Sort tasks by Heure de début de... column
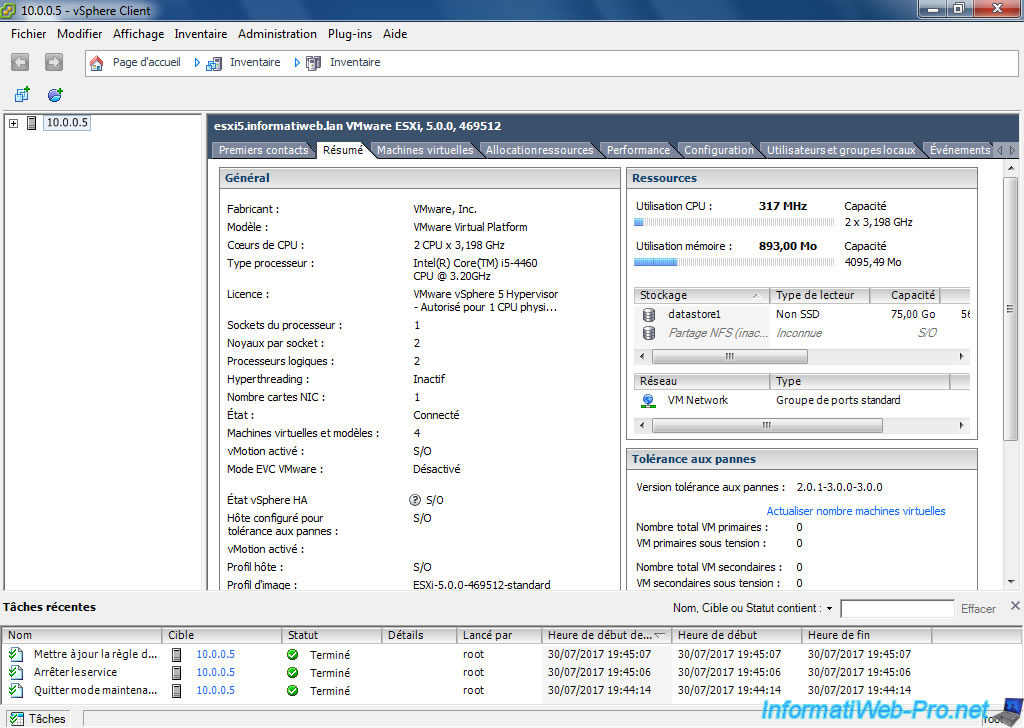This screenshot has height=728, width=1024. tap(606, 635)
